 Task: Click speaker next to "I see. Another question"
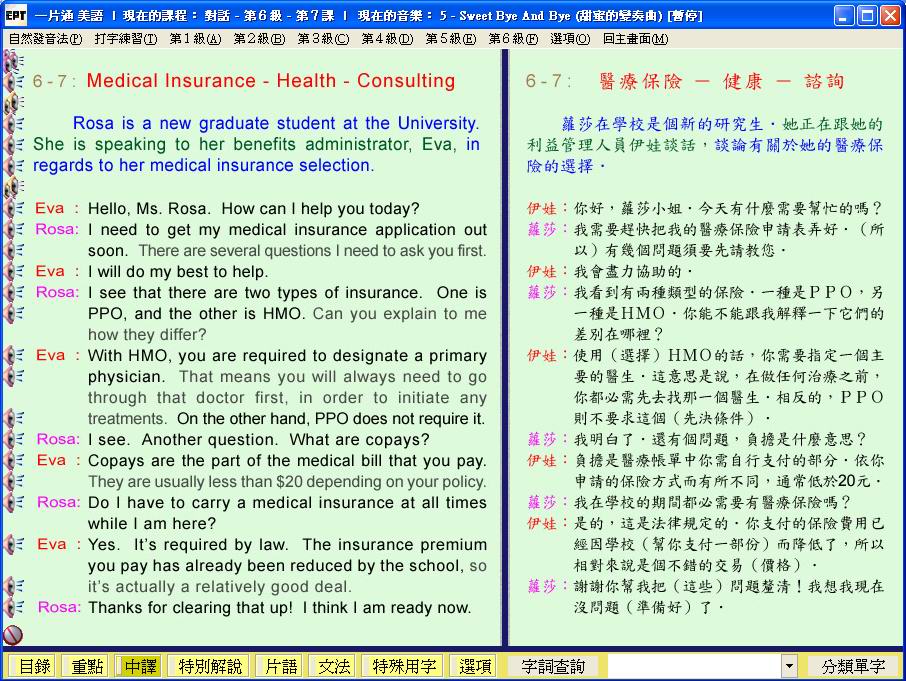click(14, 440)
